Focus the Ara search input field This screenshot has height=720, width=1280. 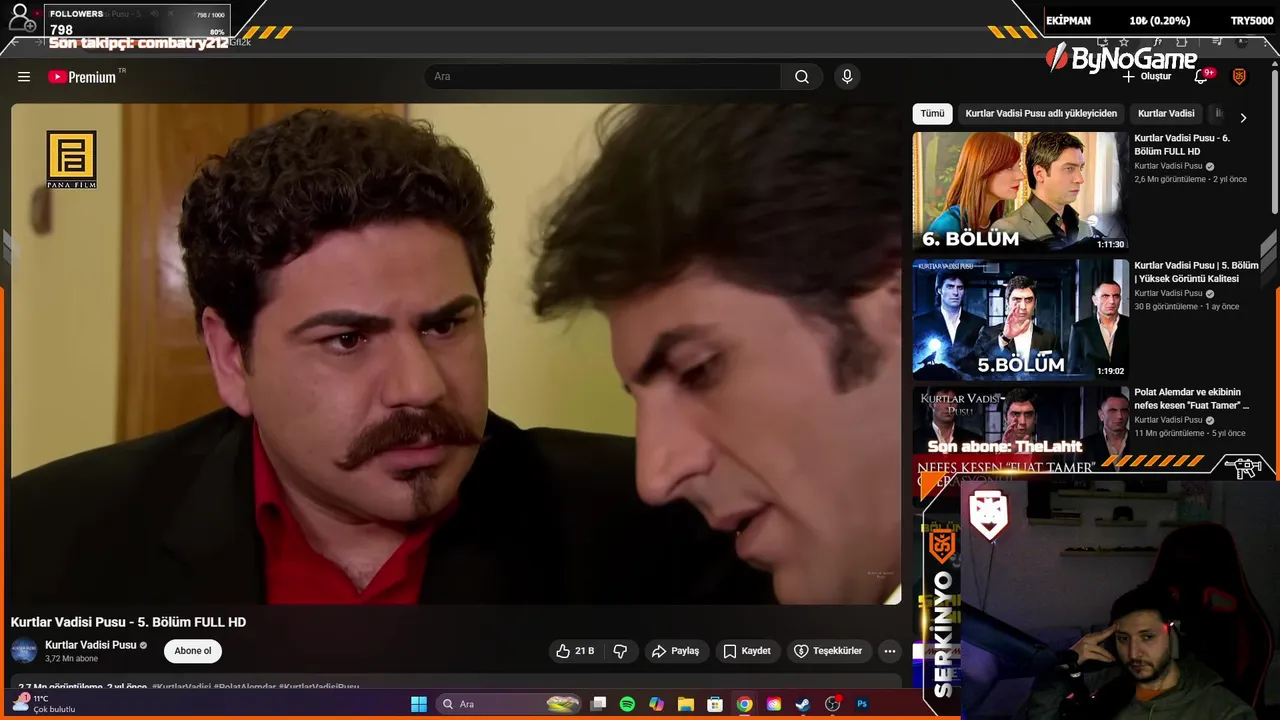(x=603, y=77)
